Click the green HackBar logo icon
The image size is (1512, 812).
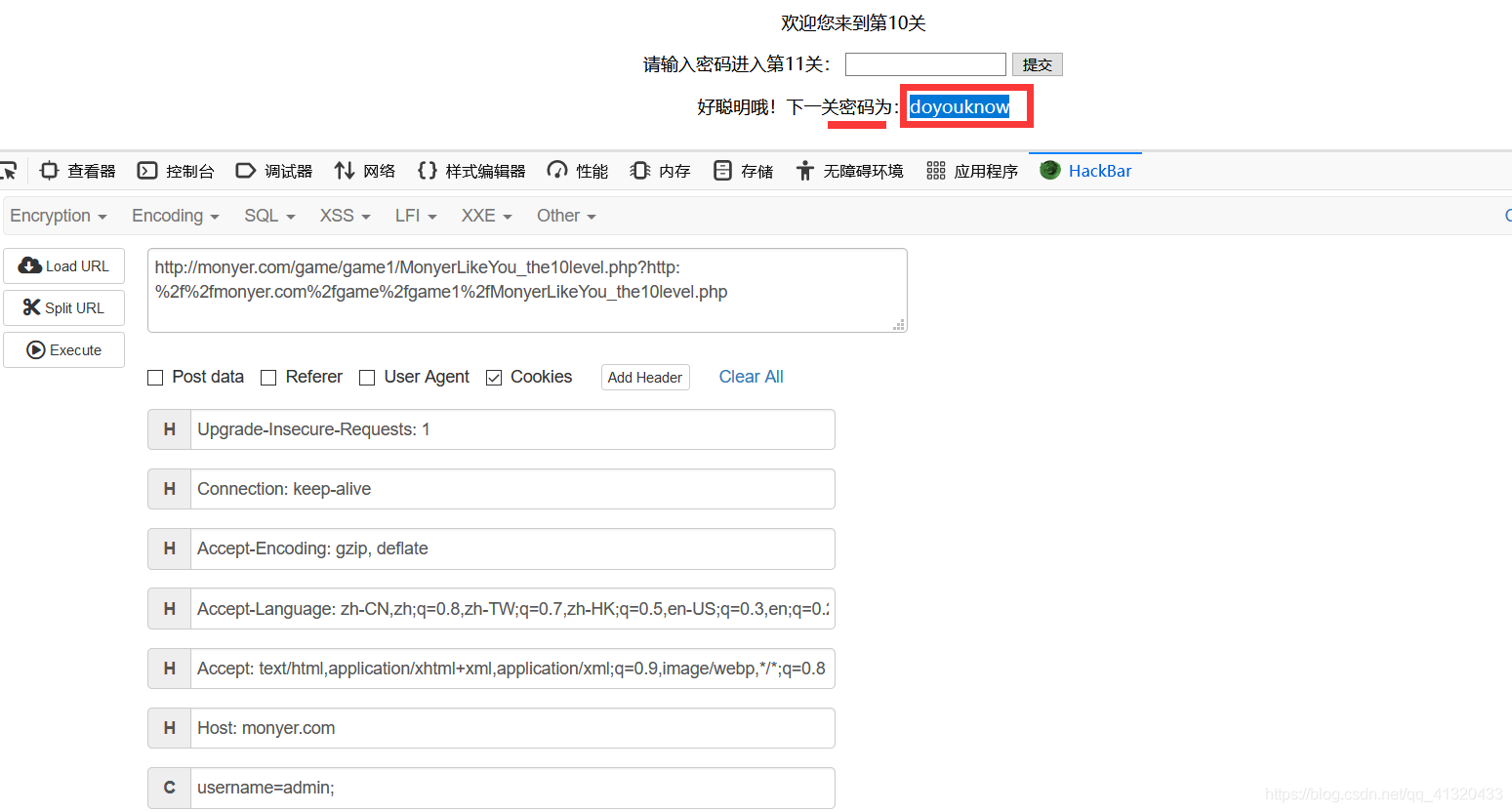click(x=1050, y=170)
